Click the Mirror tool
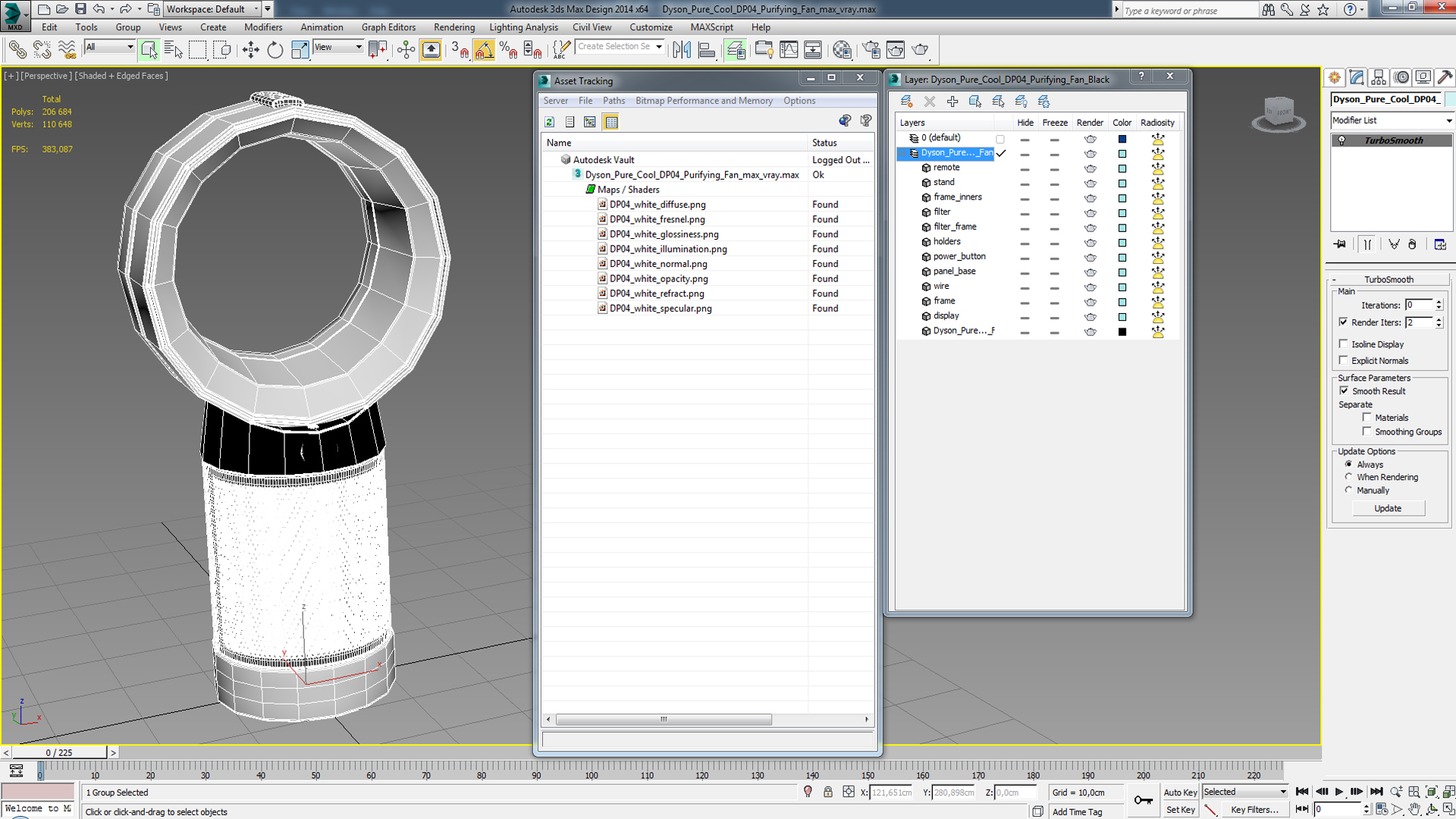The height and width of the screenshot is (819, 1456). pyautogui.click(x=682, y=50)
